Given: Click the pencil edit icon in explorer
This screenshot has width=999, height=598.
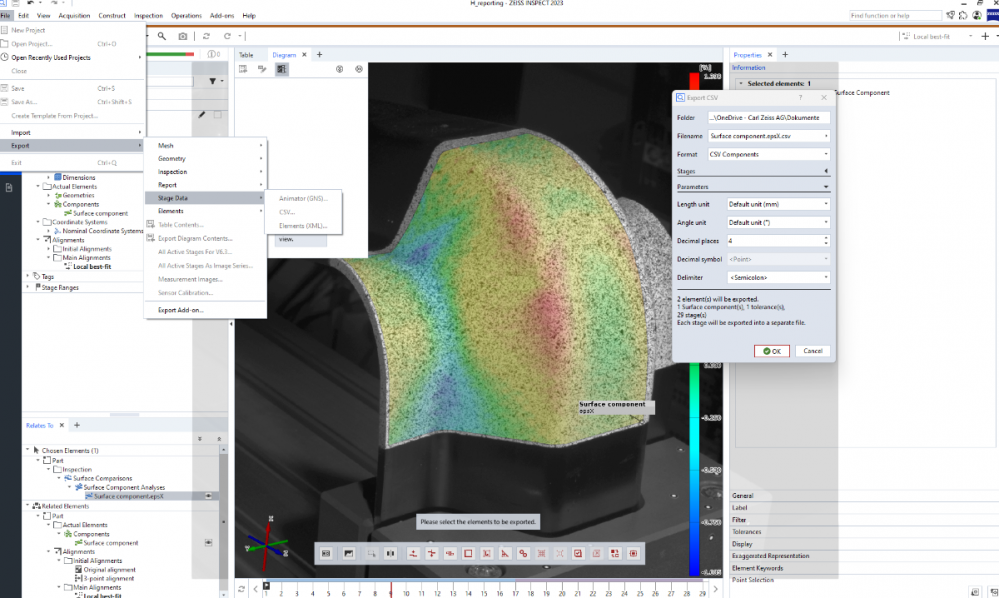Looking at the screenshot, I should (x=201, y=115).
